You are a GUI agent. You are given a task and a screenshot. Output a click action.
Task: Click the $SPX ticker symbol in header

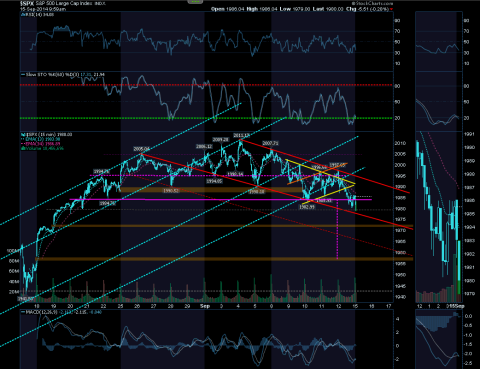(27, 3)
